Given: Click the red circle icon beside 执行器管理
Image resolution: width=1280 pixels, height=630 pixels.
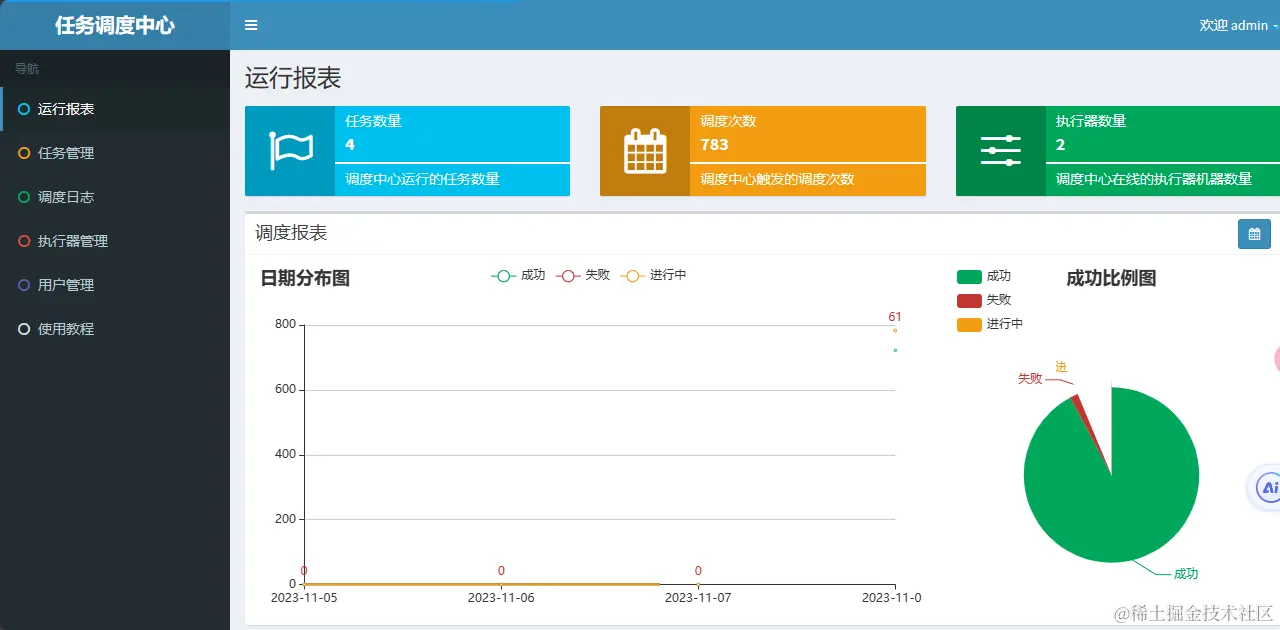Looking at the screenshot, I should coord(24,241).
